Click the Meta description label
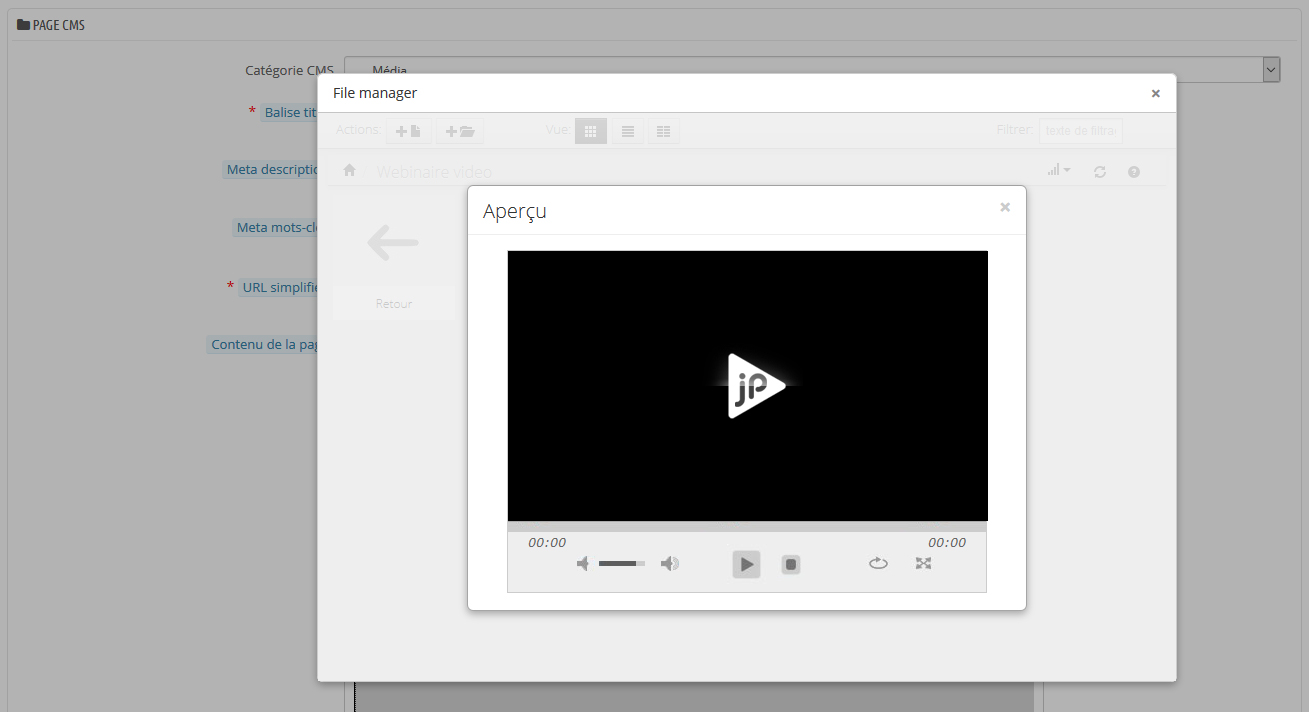 271,170
